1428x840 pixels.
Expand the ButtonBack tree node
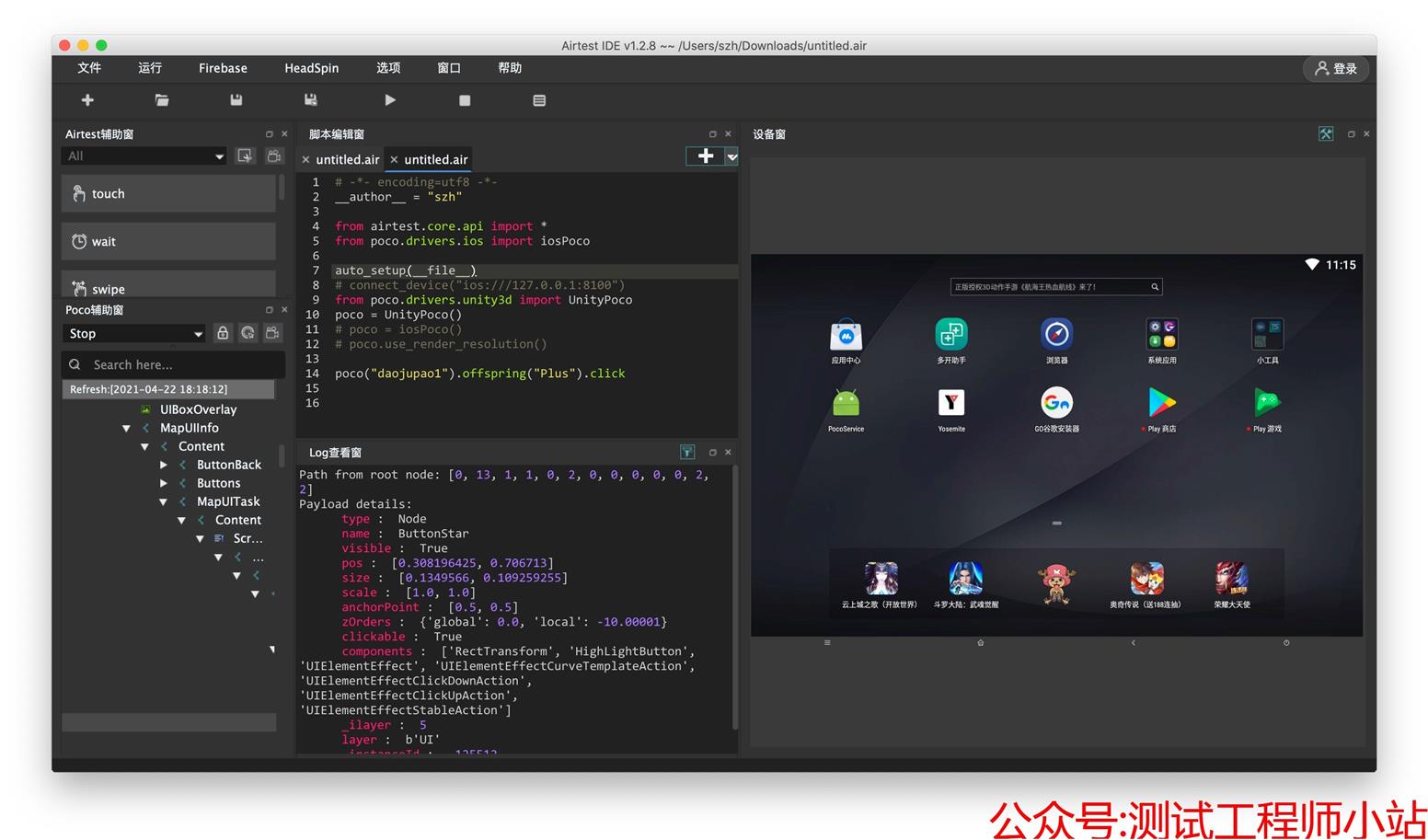point(163,465)
